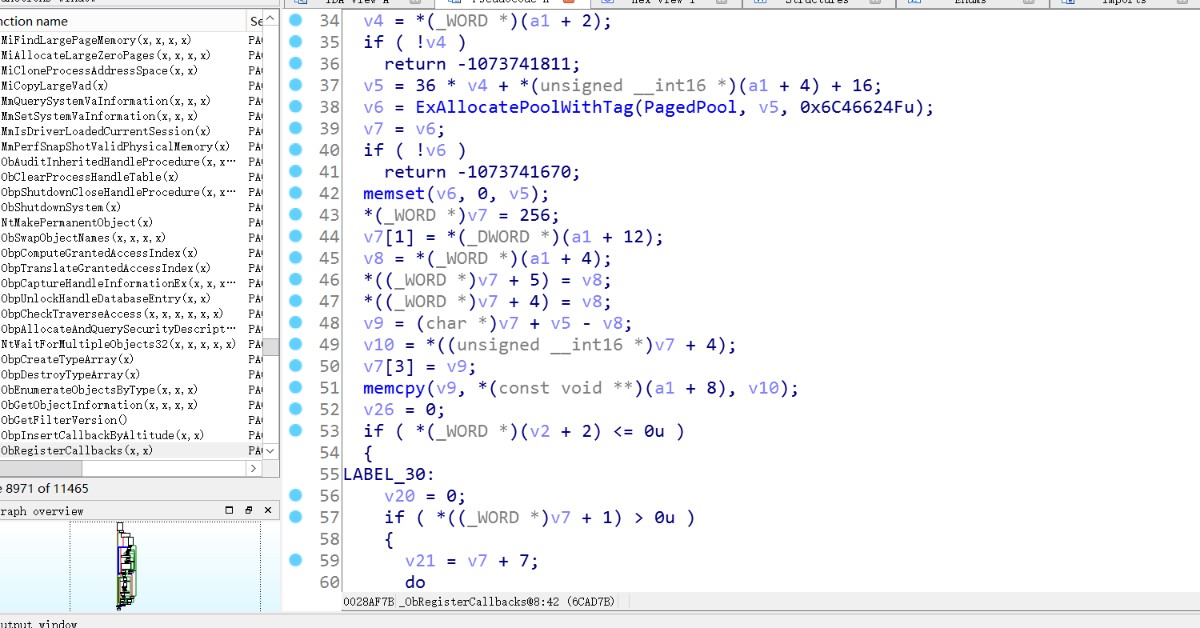Toggle breakpoint dot on line 41
The image size is (1200, 628).
pyautogui.click(x=296, y=171)
